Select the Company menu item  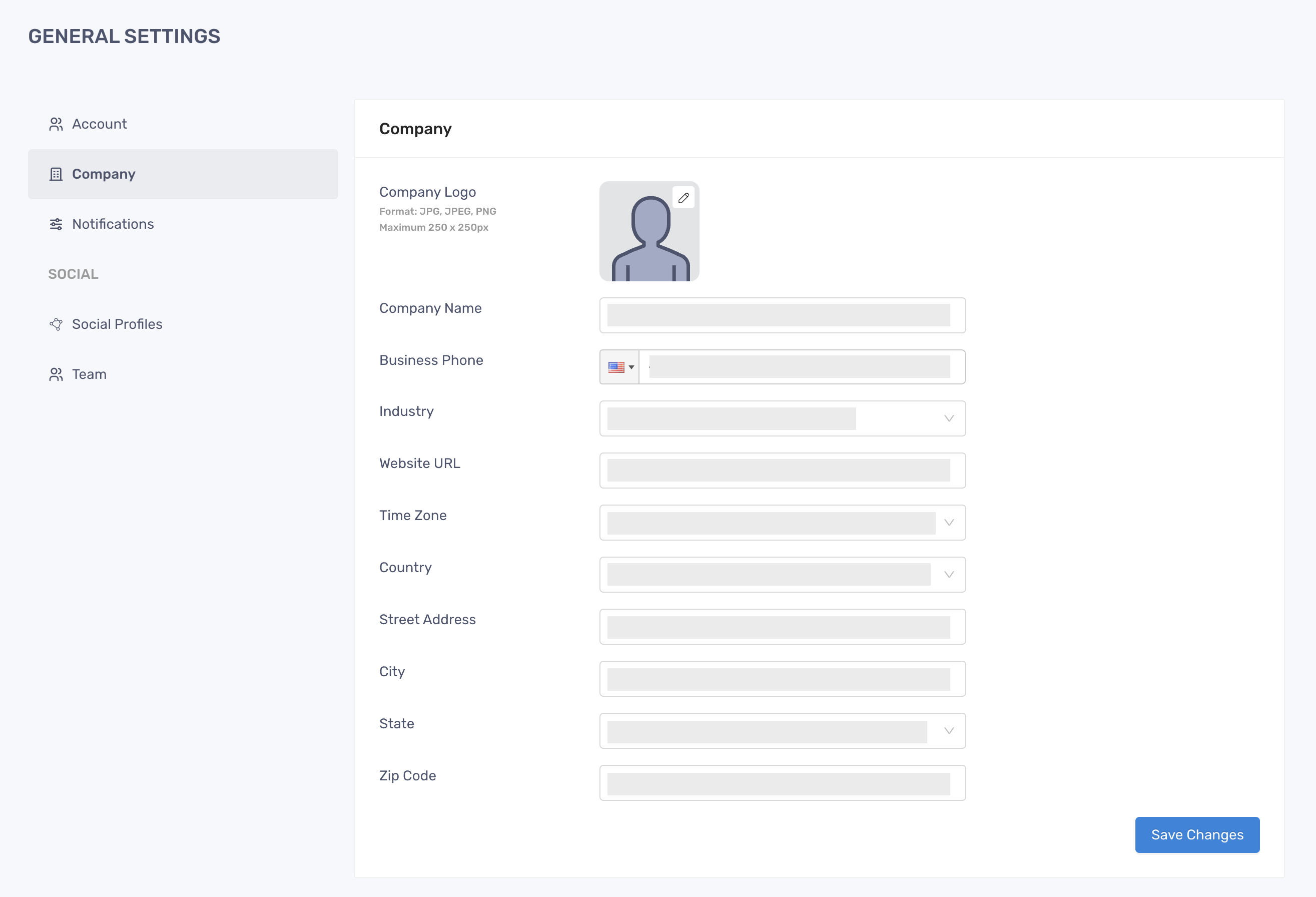click(183, 174)
